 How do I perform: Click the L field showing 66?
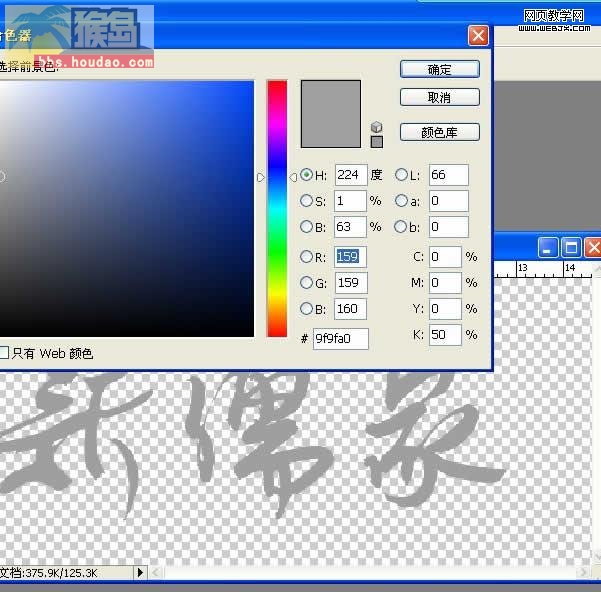[448, 175]
